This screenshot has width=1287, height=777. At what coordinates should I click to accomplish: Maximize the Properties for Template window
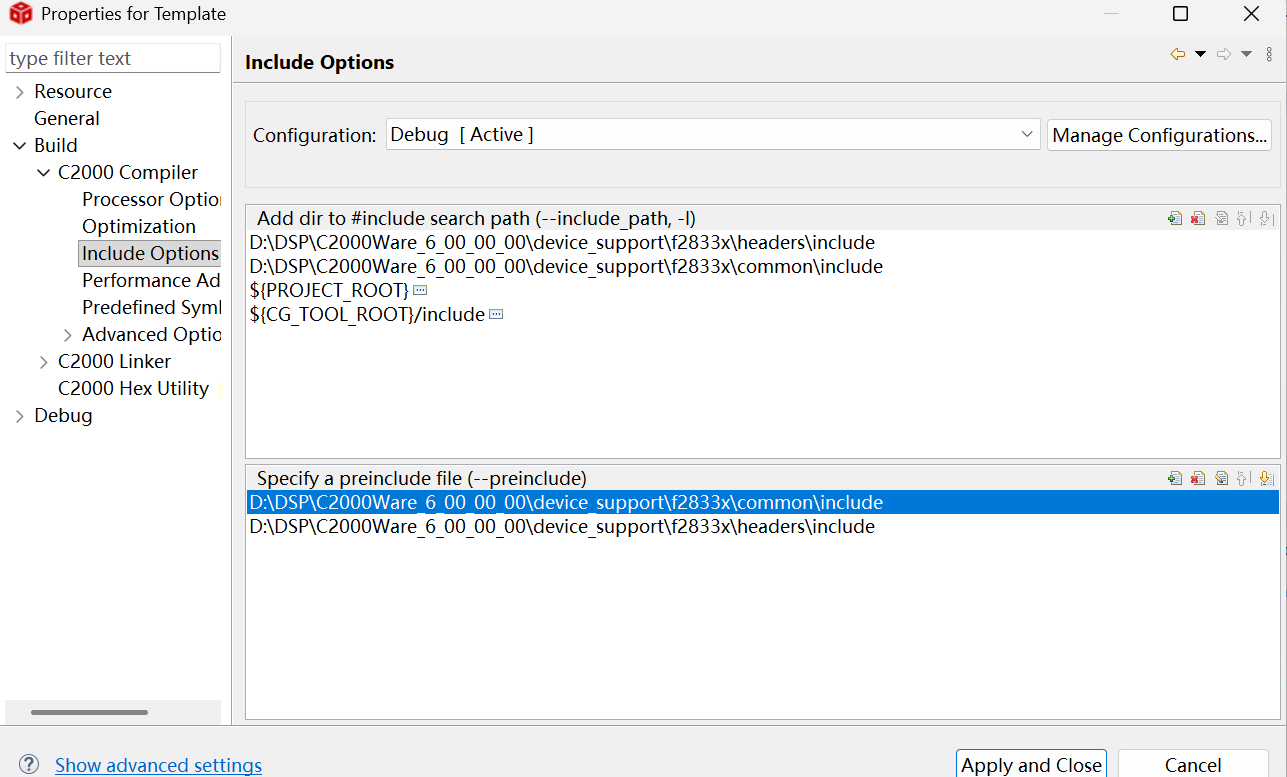pos(1180,14)
